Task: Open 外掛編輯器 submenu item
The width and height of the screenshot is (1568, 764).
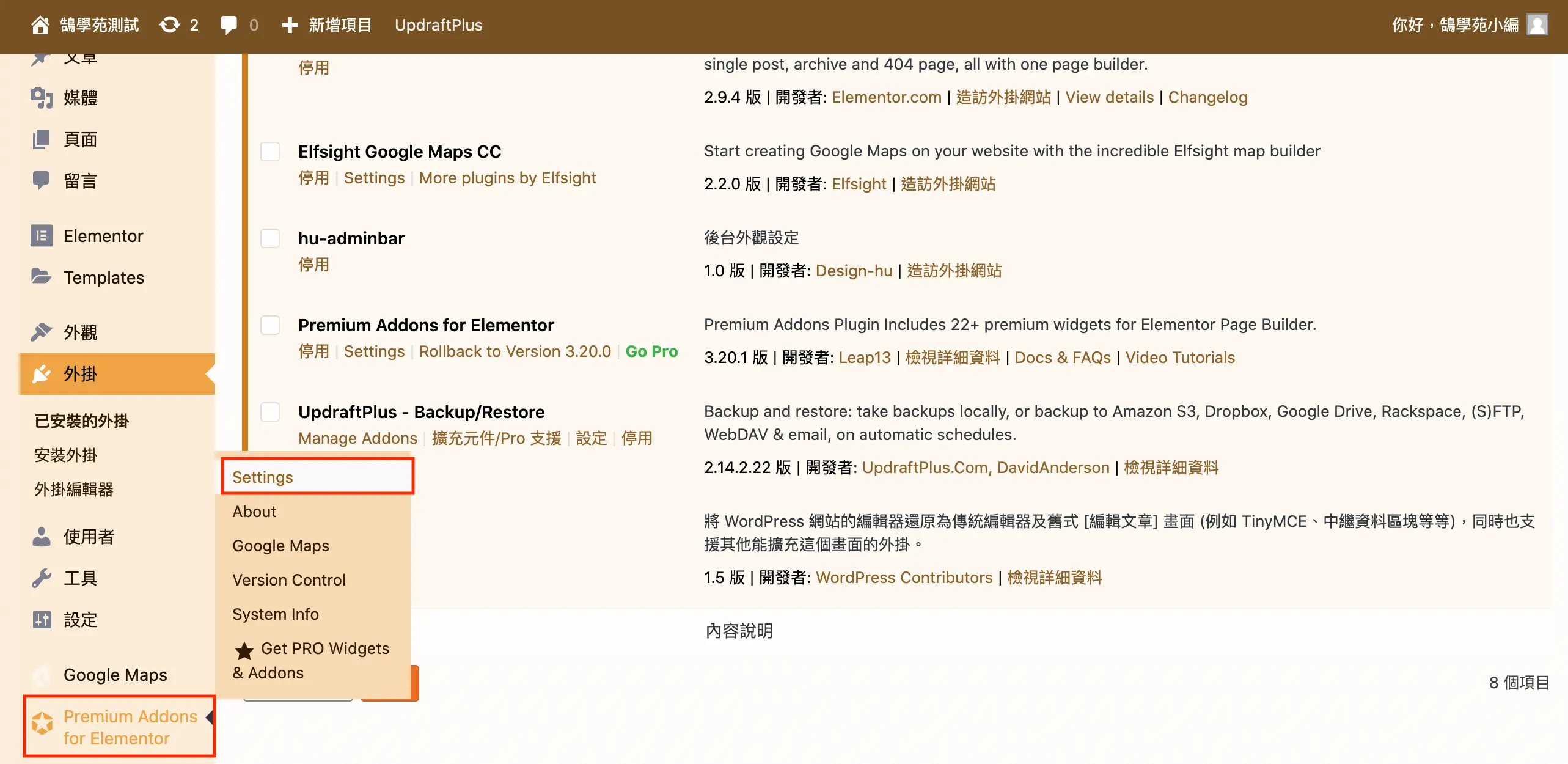Action: 73,489
